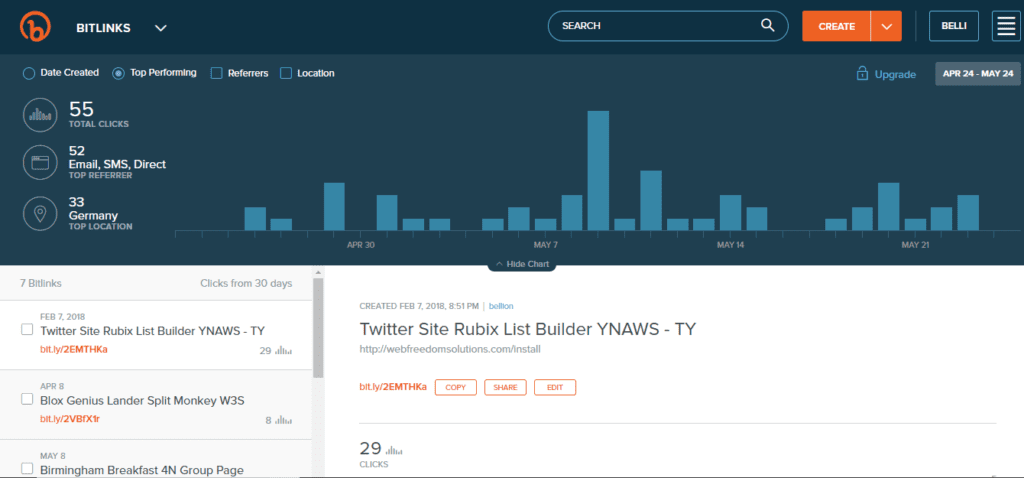Expand the BITLINKS dropdown chevron
The width and height of the screenshot is (1024, 478).
click(x=161, y=28)
